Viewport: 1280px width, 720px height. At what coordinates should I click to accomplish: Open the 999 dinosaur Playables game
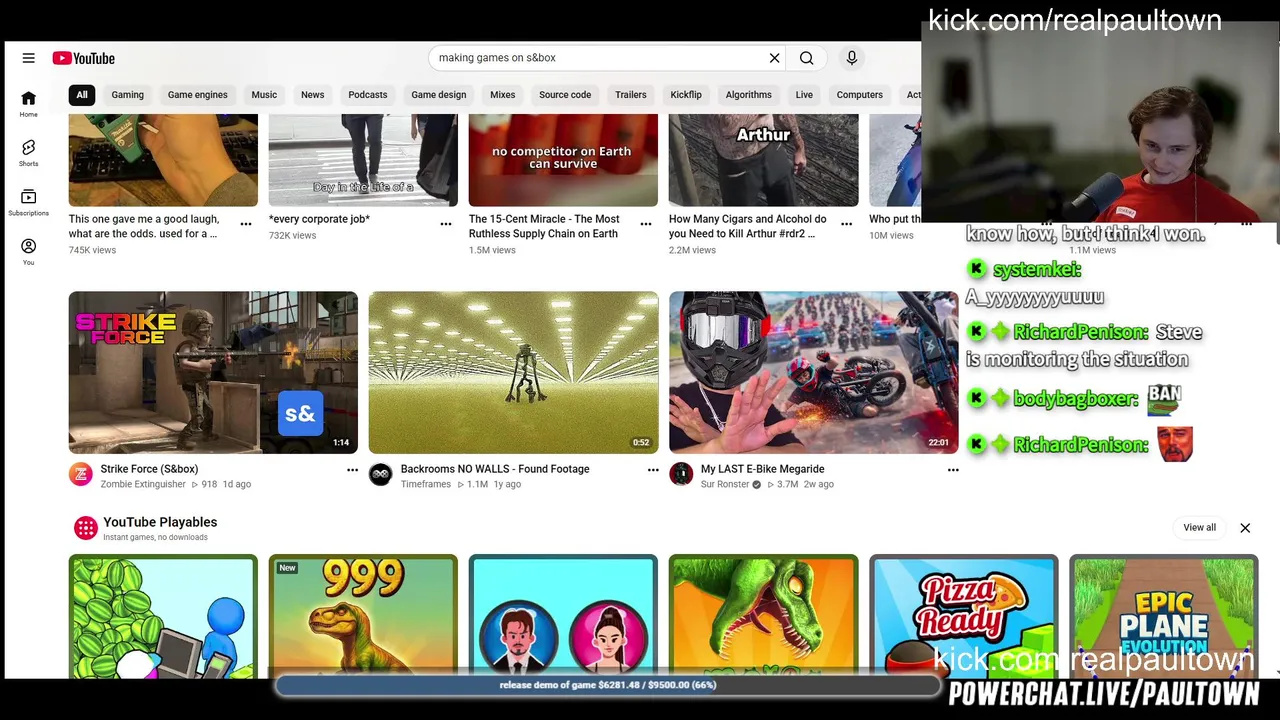tap(363, 616)
